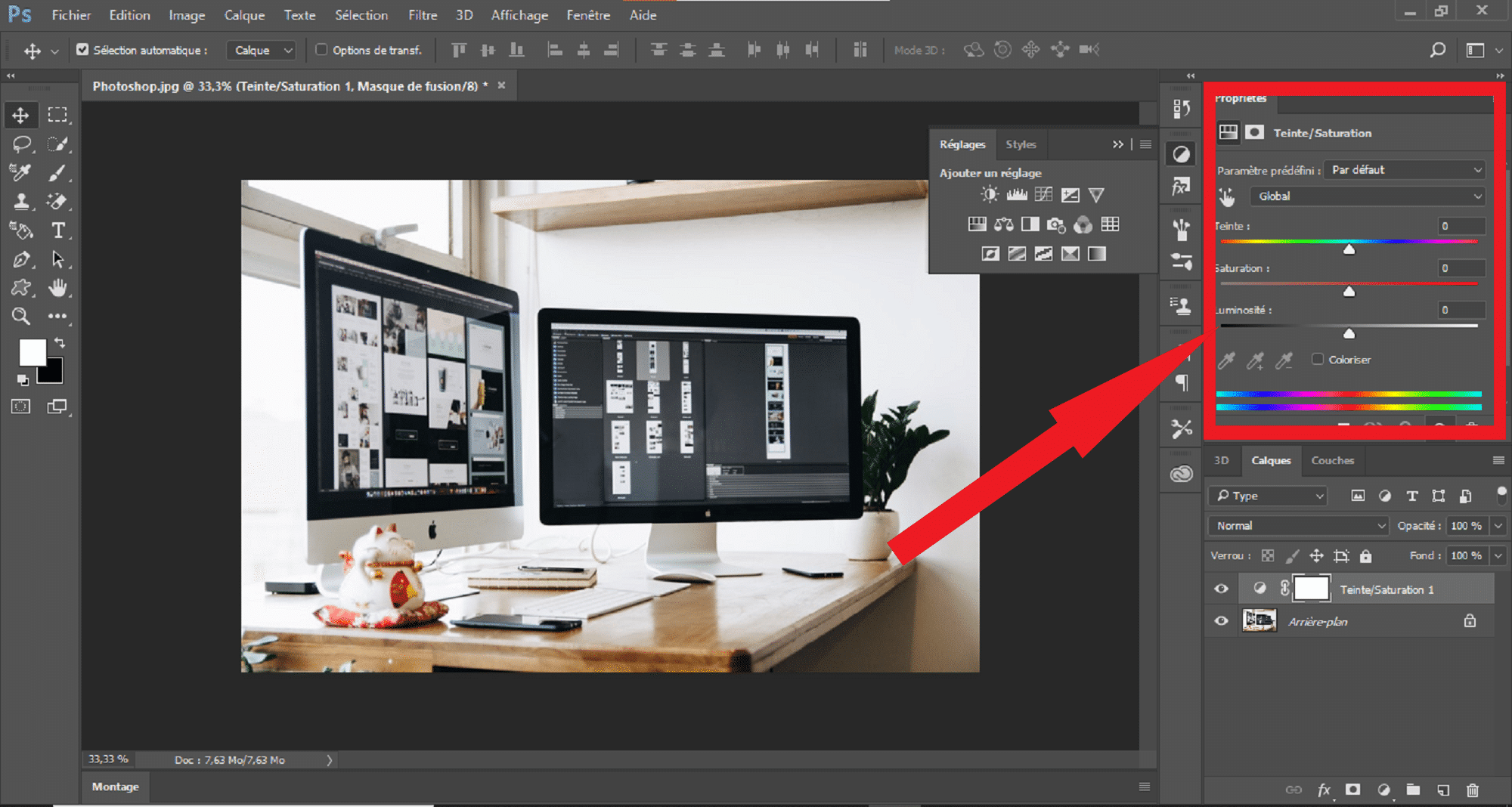
Task: Select the Path Selection tool
Action: pos(57,259)
